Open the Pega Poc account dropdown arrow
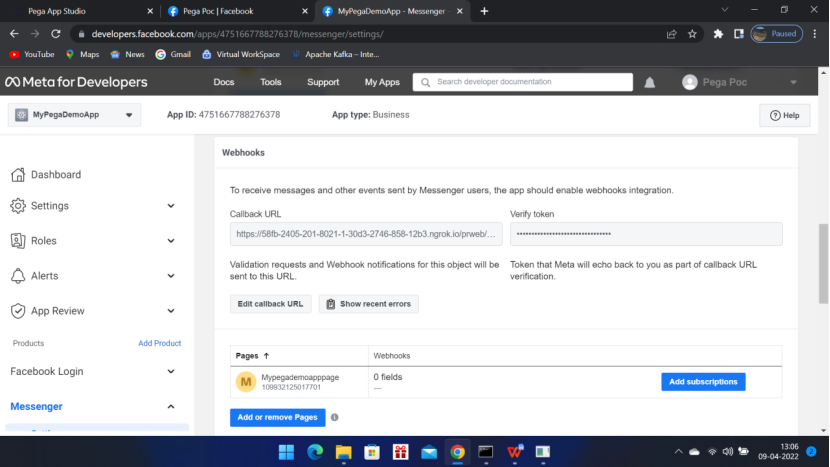Viewport: 830px width, 467px height. (793, 83)
